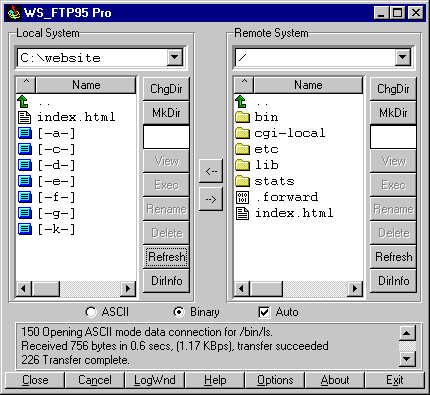Click the remote parent directory up-arrow icon
Screen dimensions: 430x395
(x=241, y=101)
